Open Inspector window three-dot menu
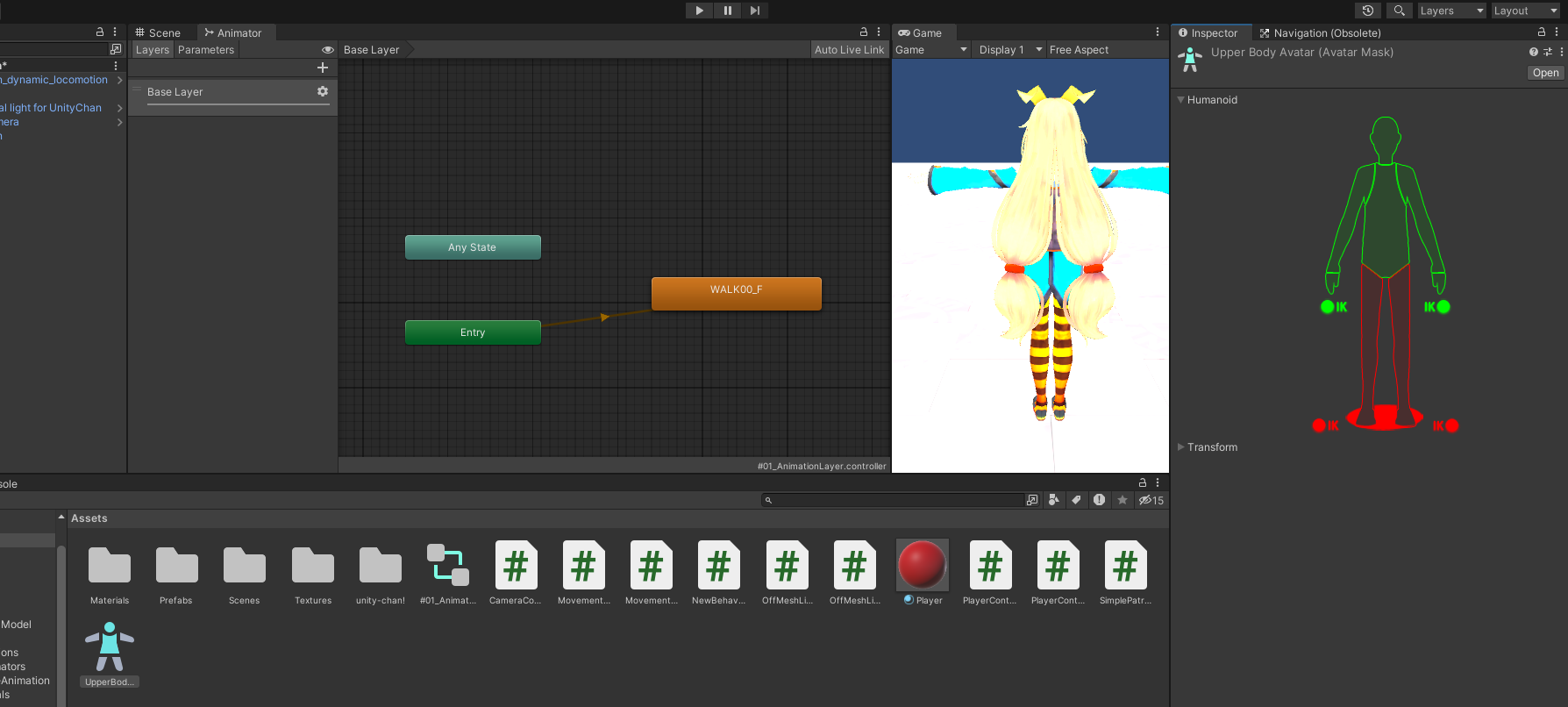This screenshot has width=1568, height=707. tap(1557, 32)
